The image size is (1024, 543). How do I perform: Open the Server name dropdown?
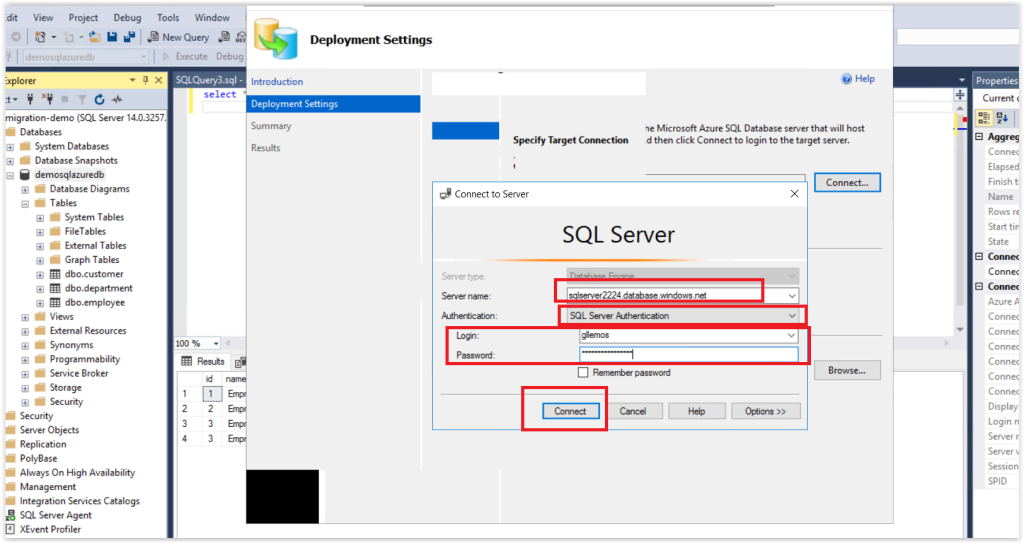(792, 296)
